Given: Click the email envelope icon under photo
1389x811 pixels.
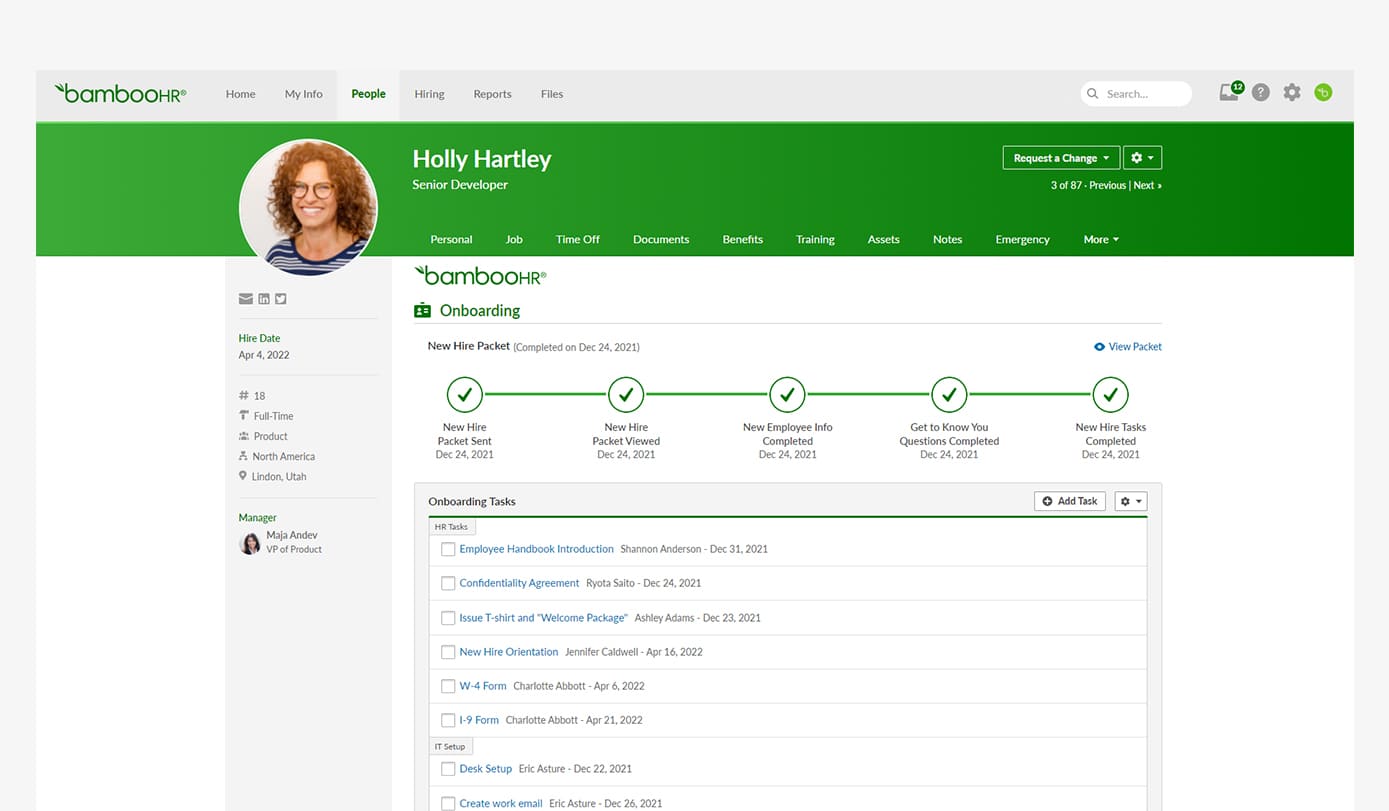Looking at the screenshot, I should [246, 299].
